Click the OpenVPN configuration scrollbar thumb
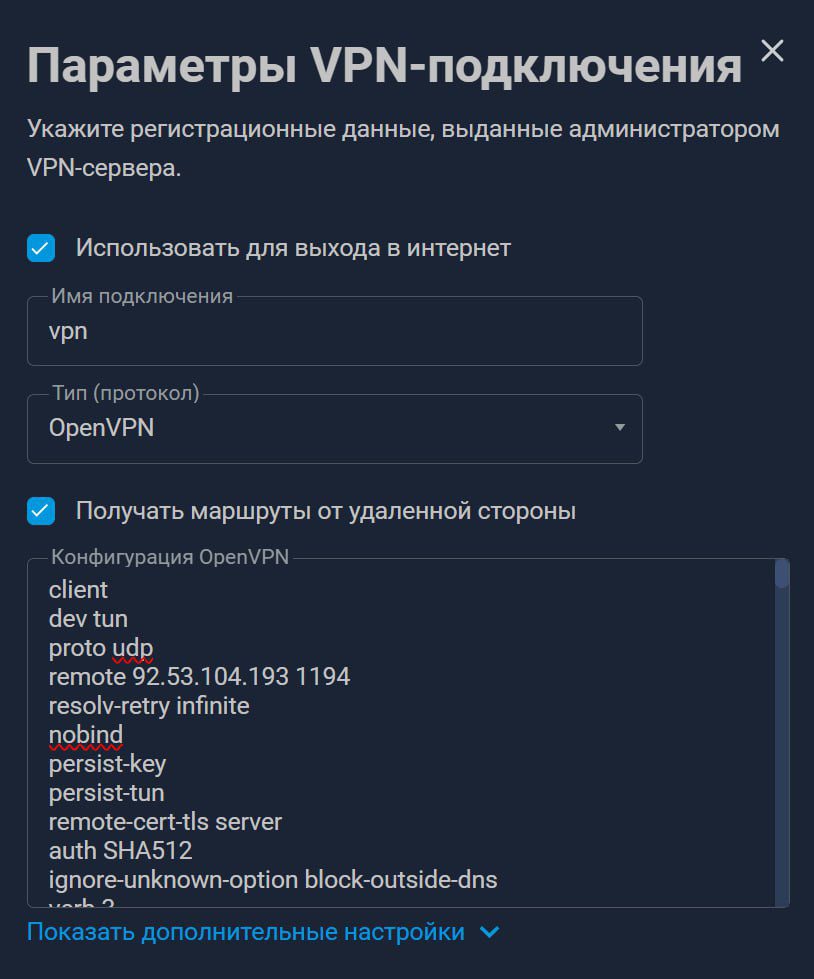Viewport: 814px width, 979px height. pyautogui.click(x=782, y=574)
